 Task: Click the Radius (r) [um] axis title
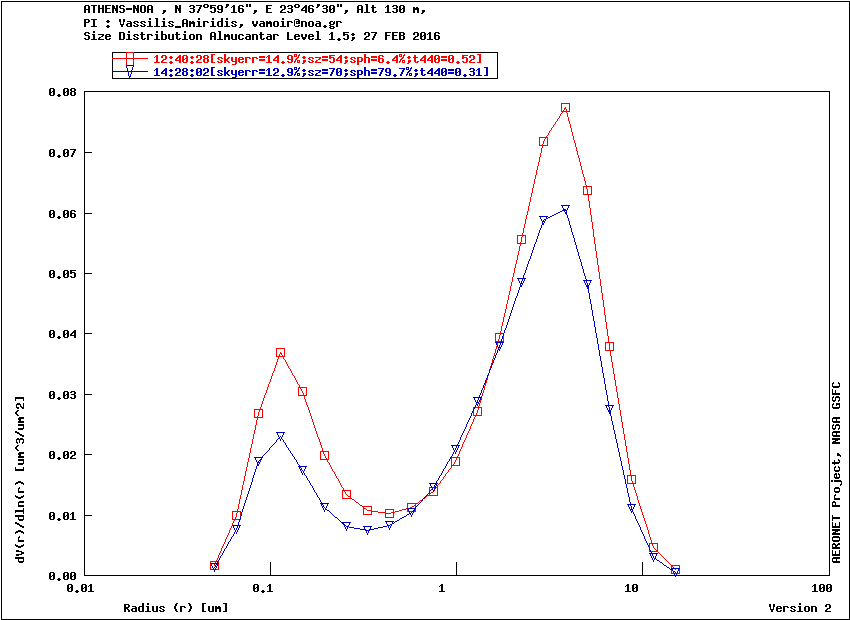pos(176,608)
